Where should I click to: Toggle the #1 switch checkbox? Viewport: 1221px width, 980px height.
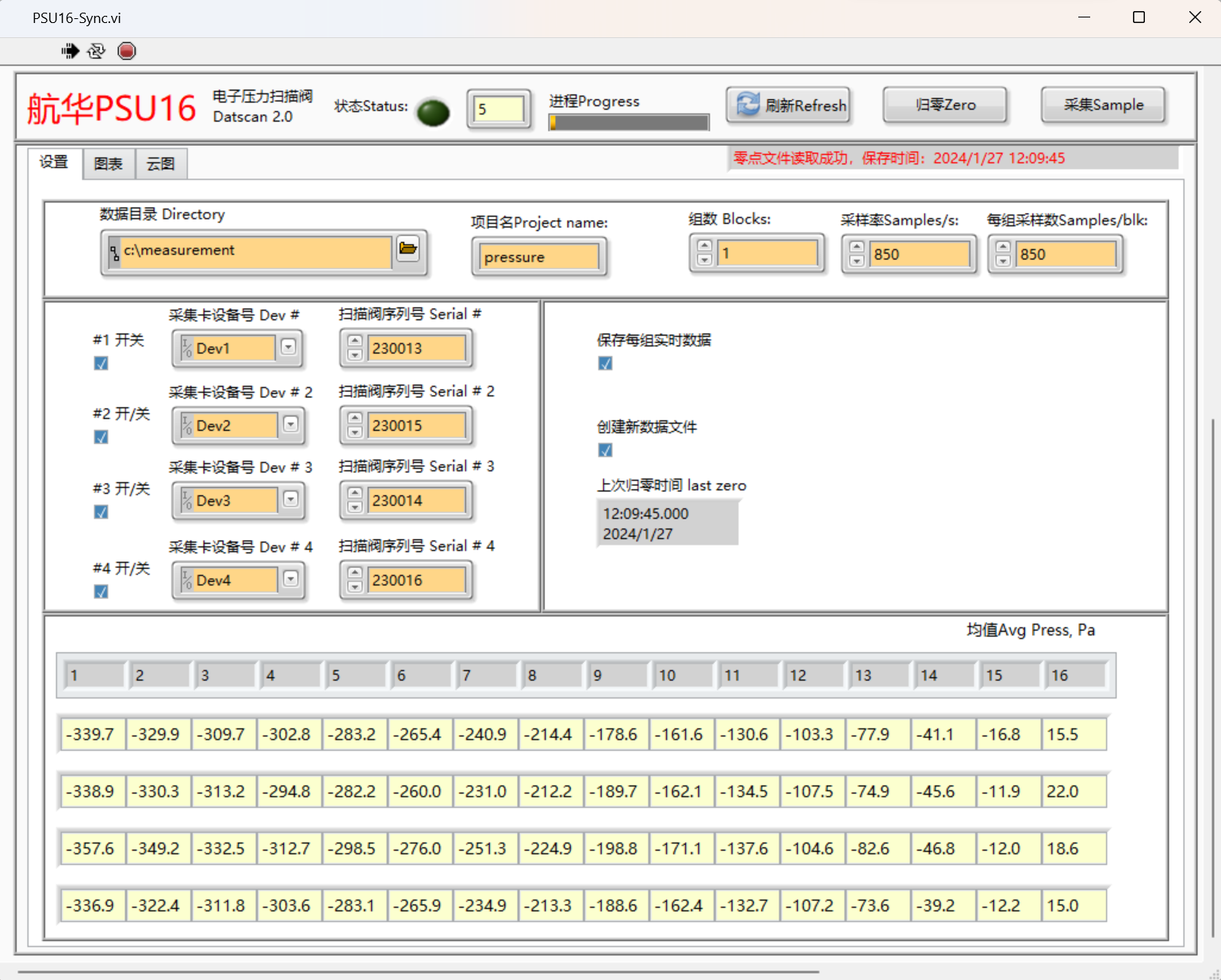coord(101,363)
